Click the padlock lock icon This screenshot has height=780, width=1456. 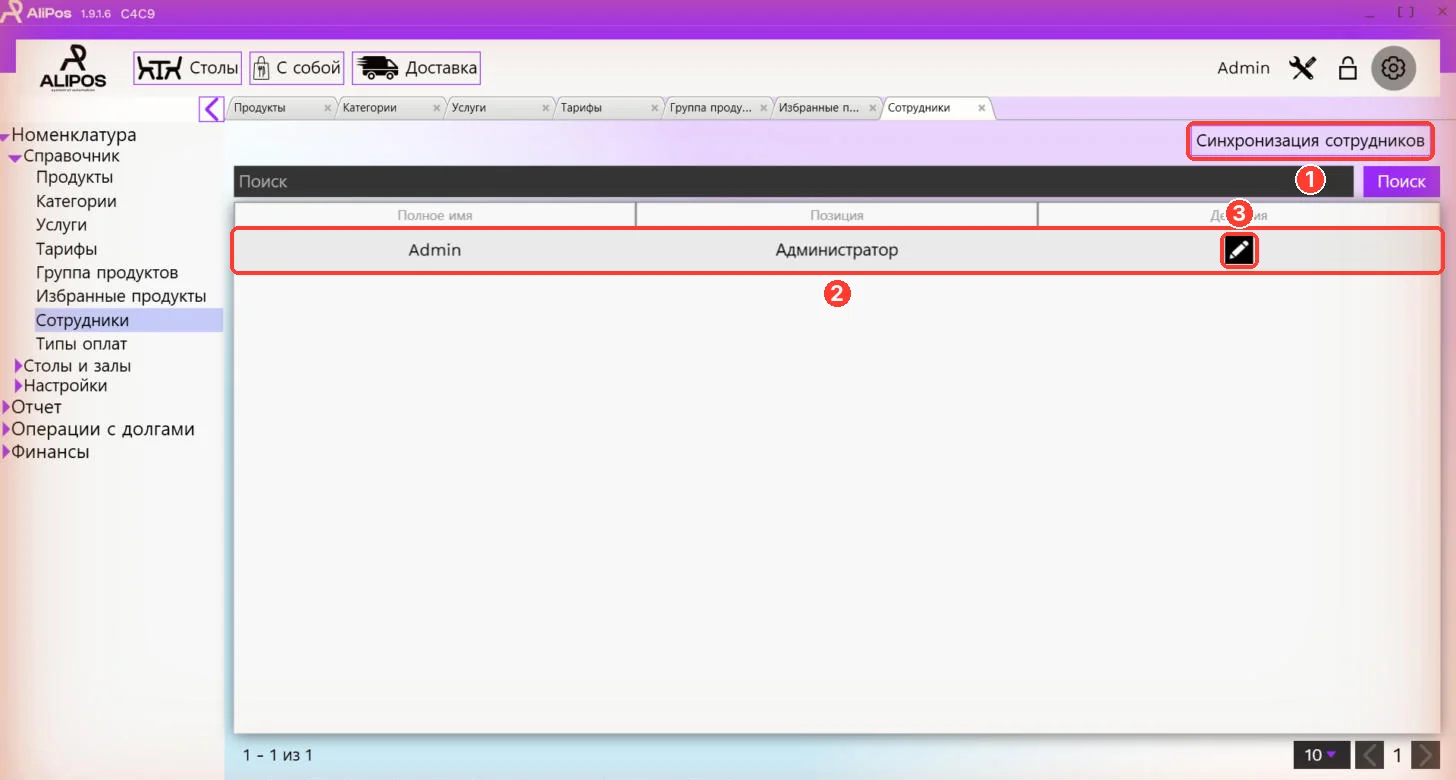(1348, 68)
